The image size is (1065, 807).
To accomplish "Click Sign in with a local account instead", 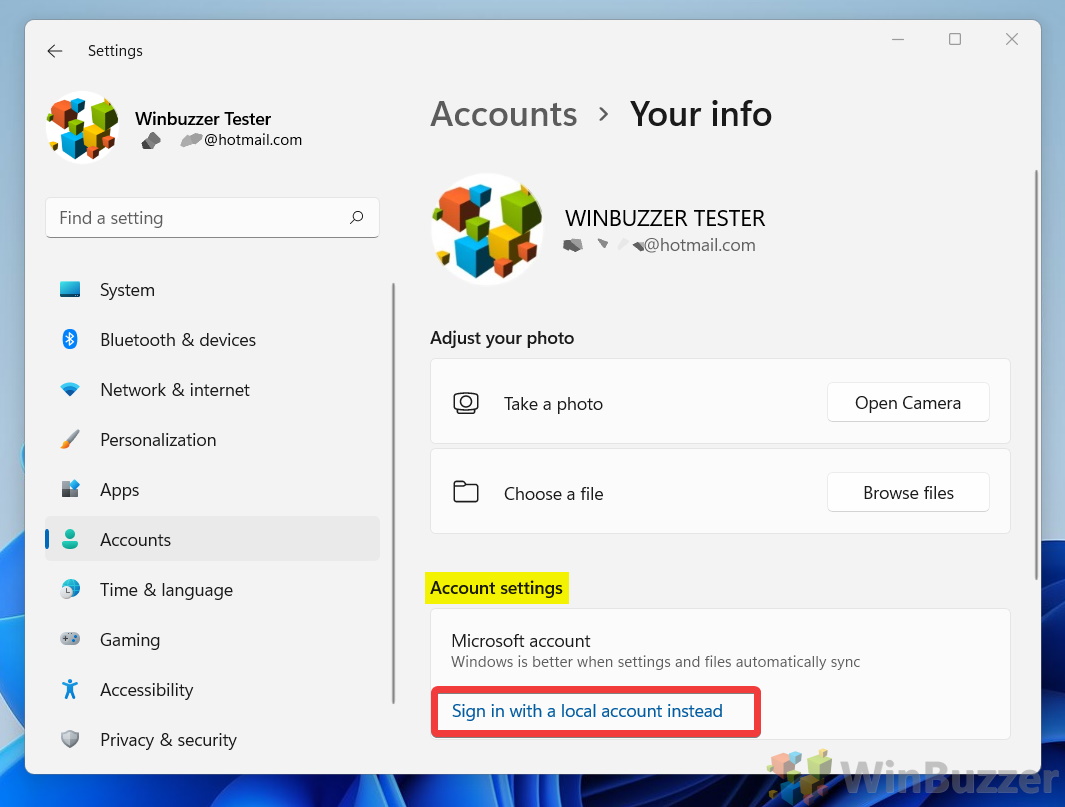I will (x=587, y=711).
